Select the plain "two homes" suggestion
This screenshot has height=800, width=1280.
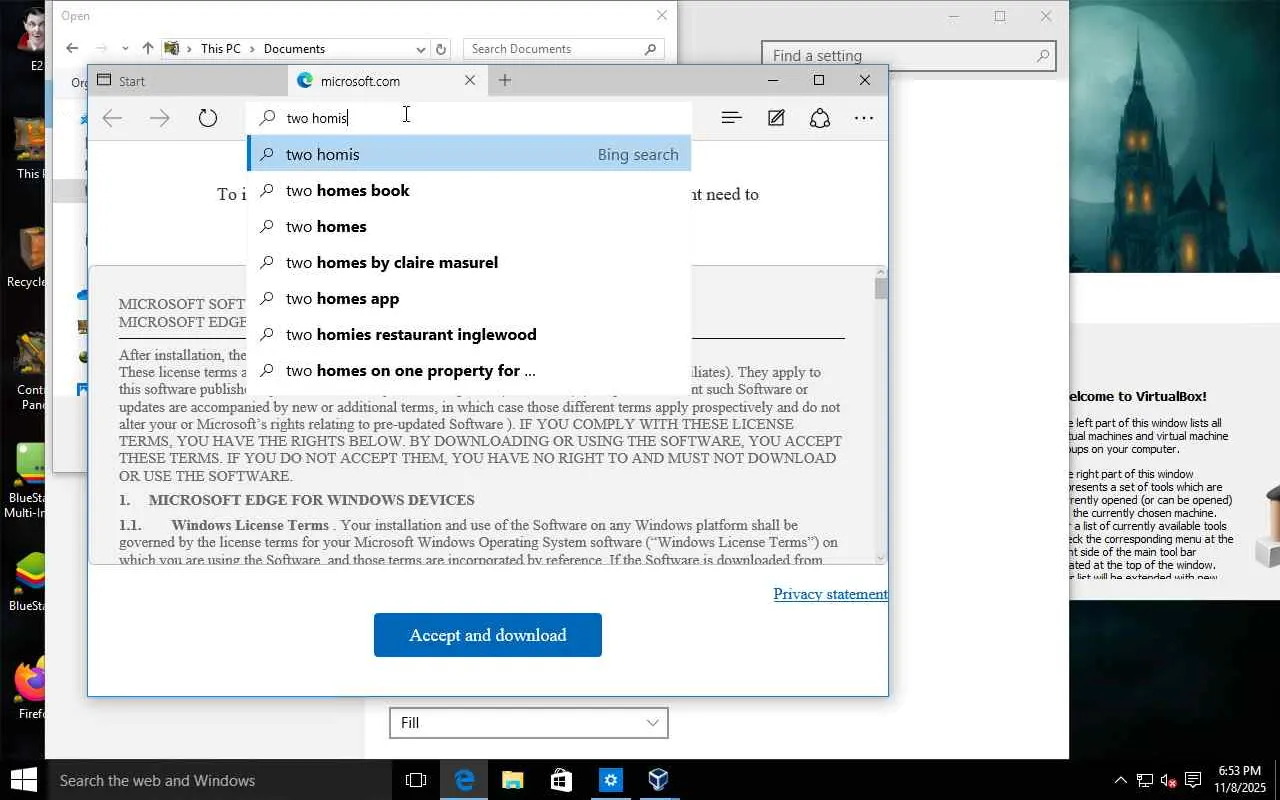[468, 226]
